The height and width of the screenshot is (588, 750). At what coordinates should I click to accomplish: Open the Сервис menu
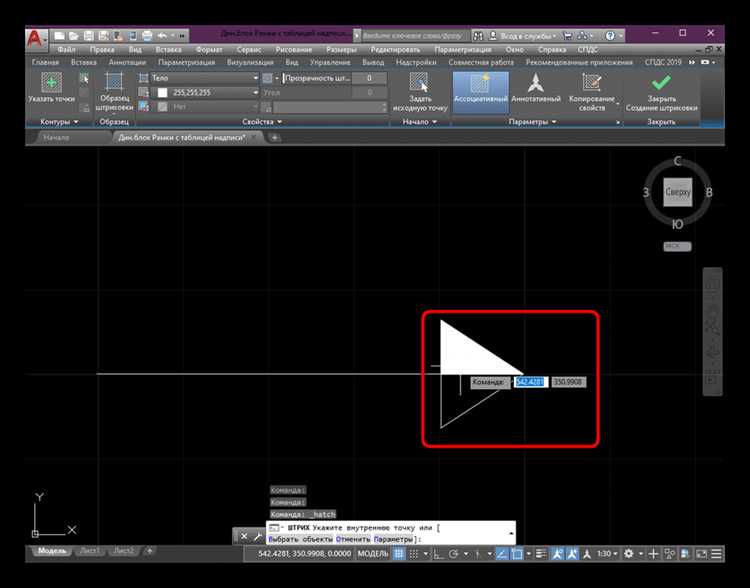pyautogui.click(x=249, y=49)
